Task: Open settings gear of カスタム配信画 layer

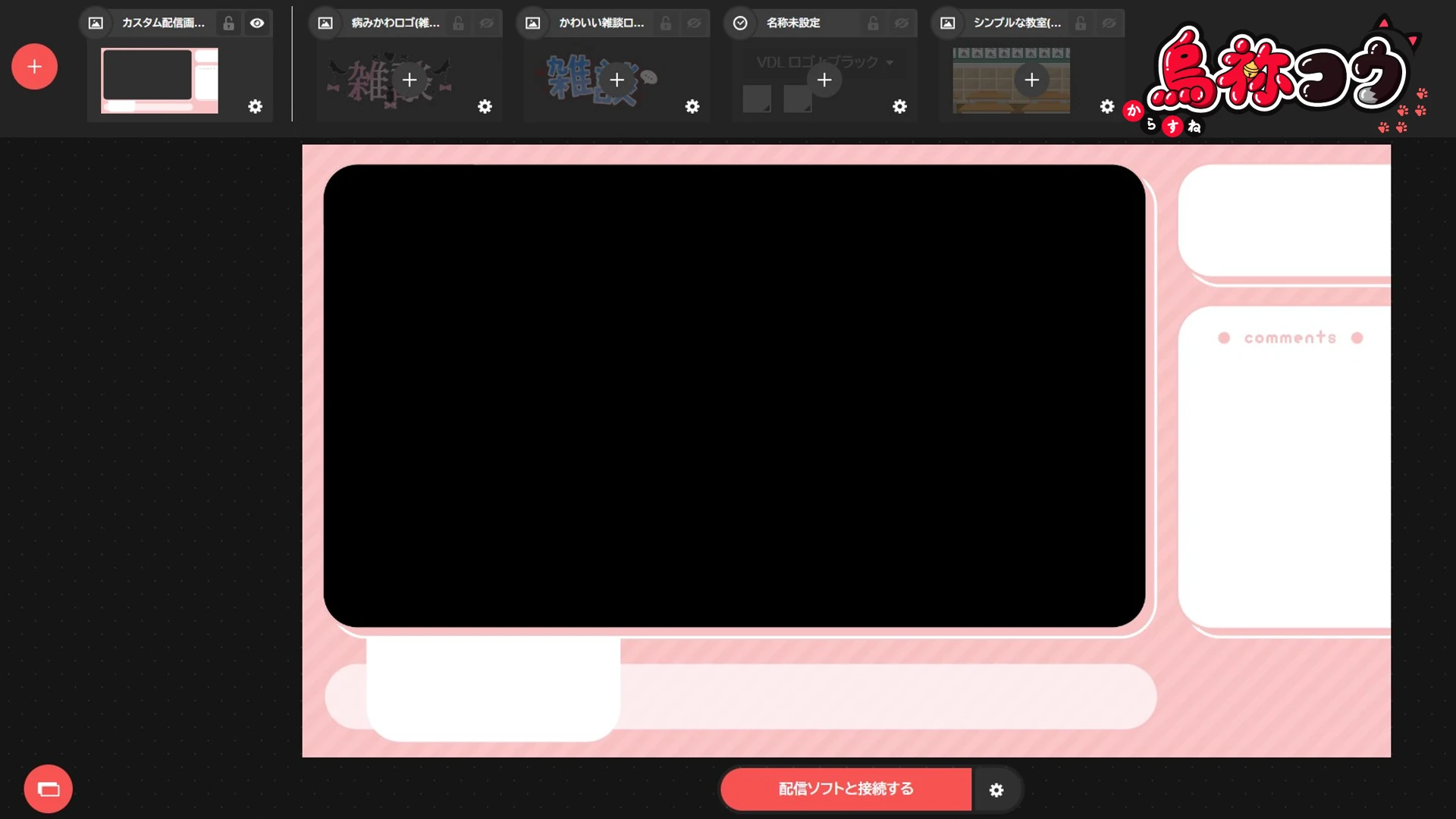Action: pyautogui.click(x=256, y=106)
